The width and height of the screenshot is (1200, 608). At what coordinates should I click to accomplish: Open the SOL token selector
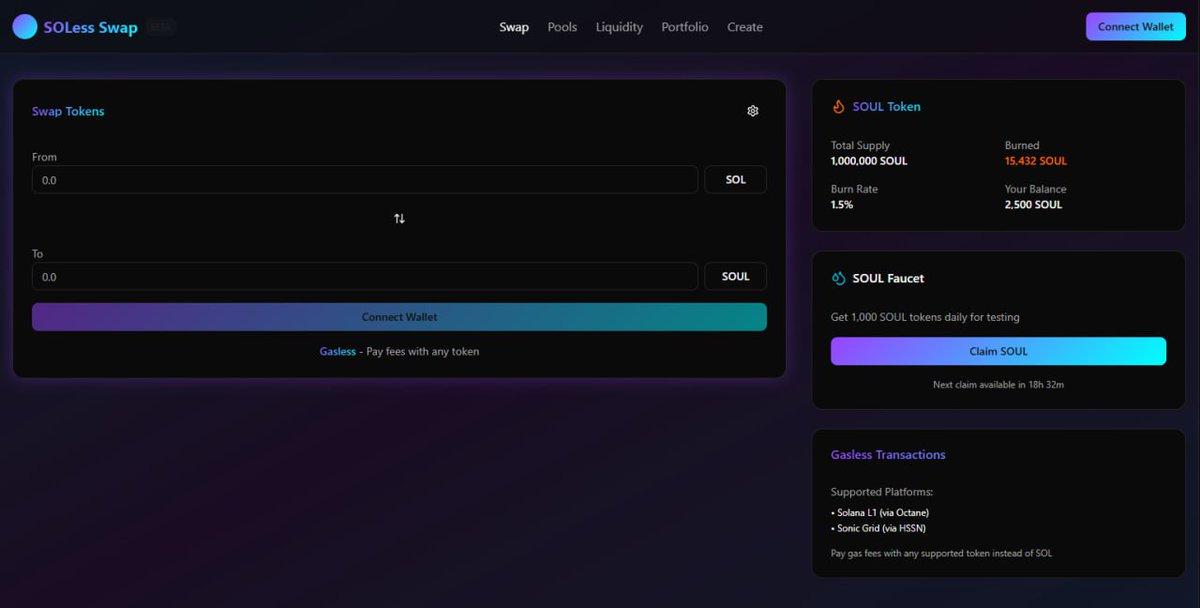pos(735,179)
